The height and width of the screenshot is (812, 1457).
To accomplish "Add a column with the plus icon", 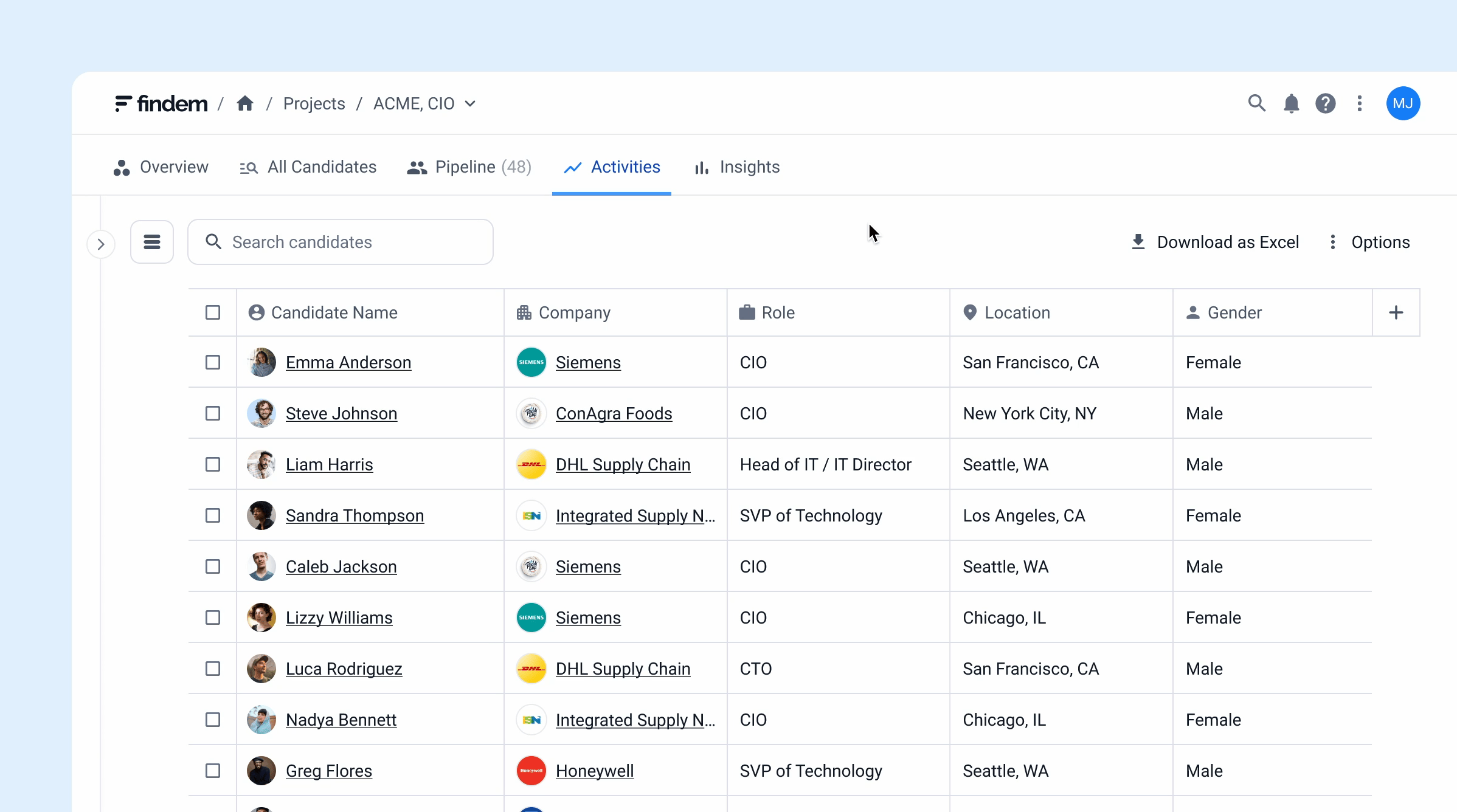I will [x=1396, y=312].
